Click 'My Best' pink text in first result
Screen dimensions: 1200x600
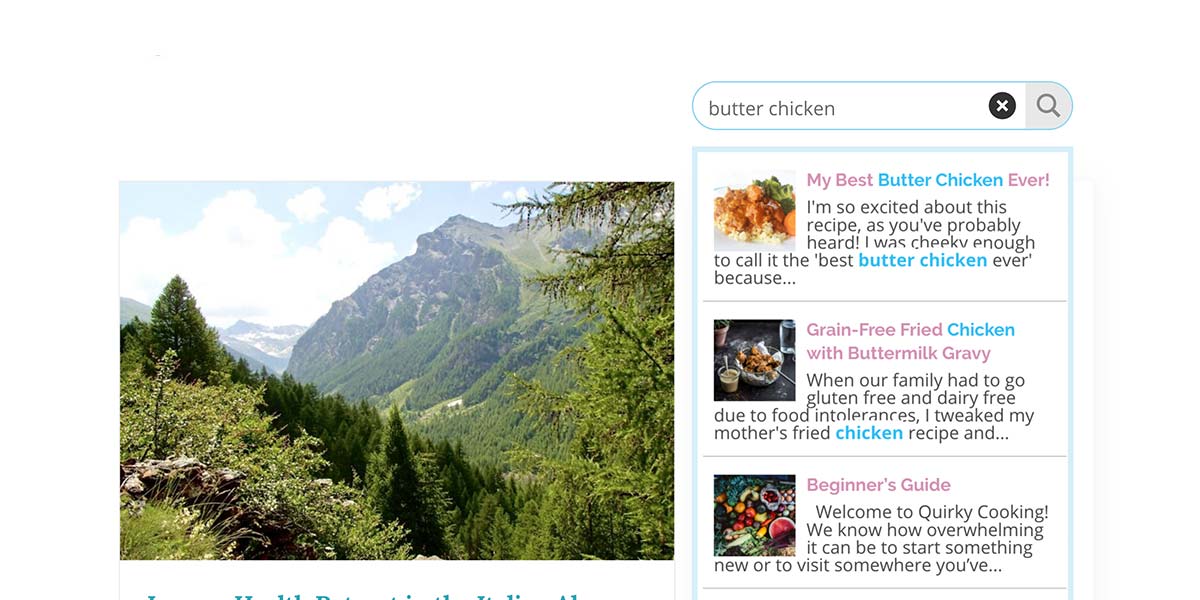[840, 180]
